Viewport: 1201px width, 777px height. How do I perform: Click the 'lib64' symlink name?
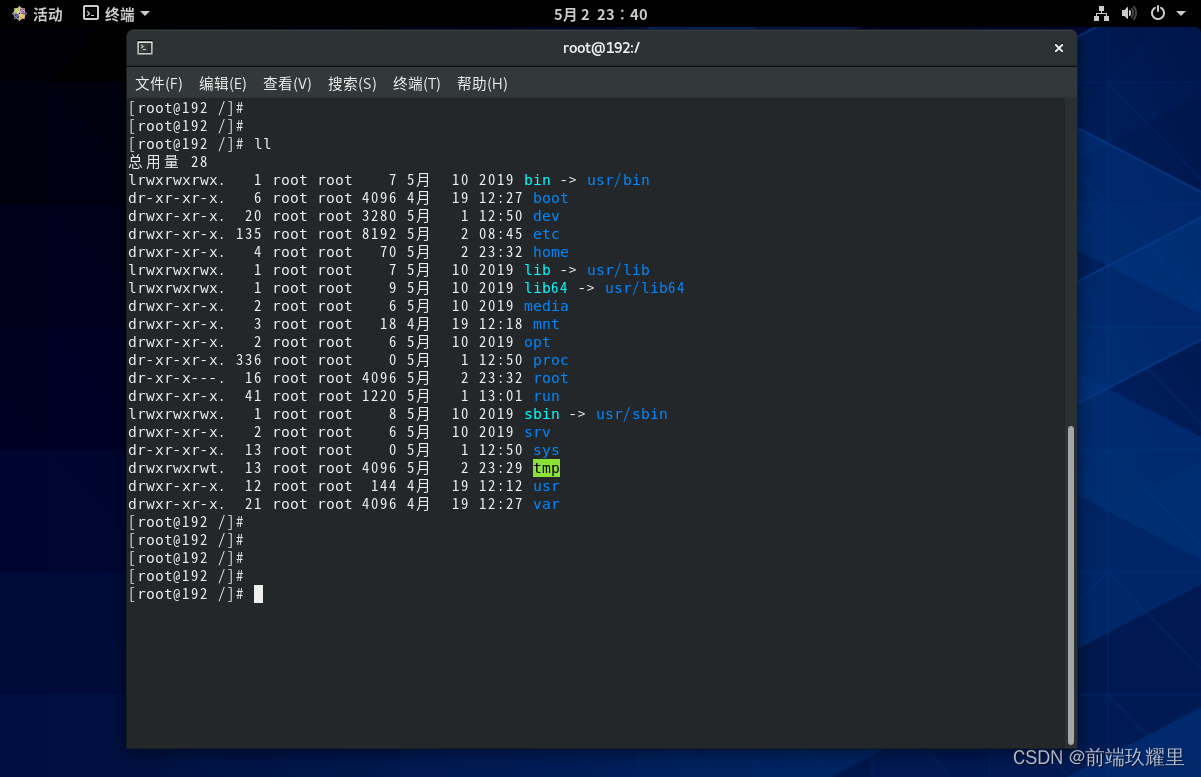click(546, 288)
